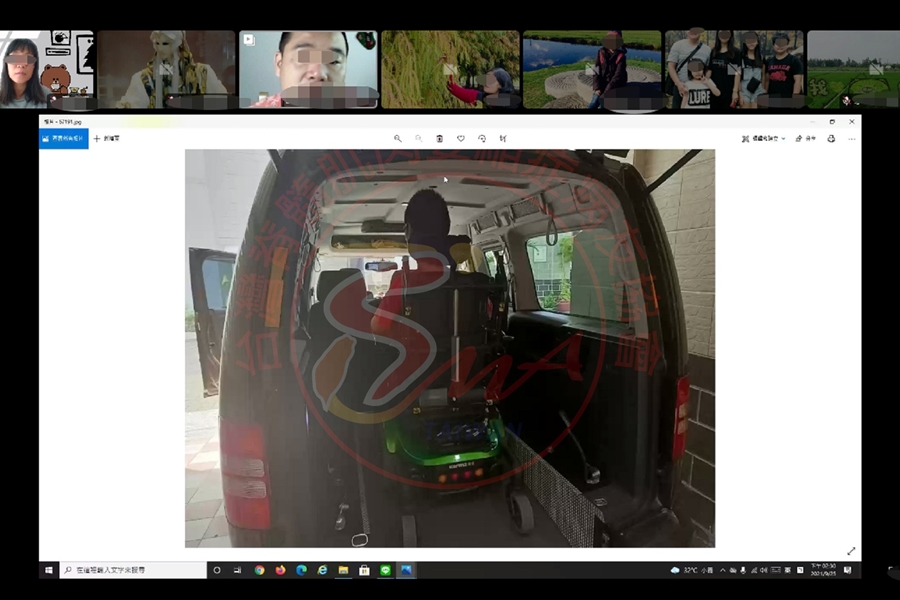
Task: Open the Windows Start menu
Action: (49, 570)
